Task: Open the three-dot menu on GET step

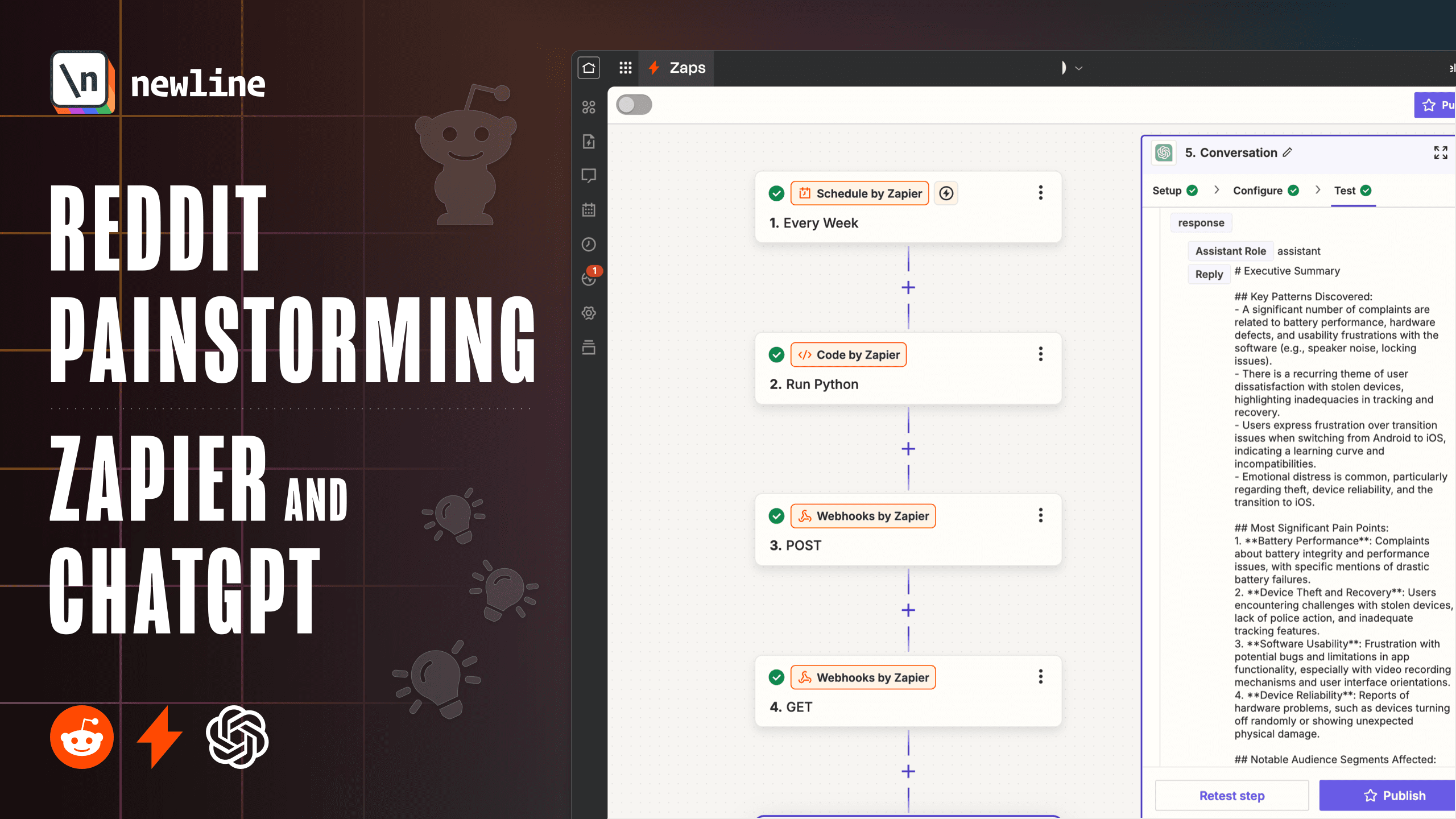Action: pyautogui.click(x=1041, y=677)
